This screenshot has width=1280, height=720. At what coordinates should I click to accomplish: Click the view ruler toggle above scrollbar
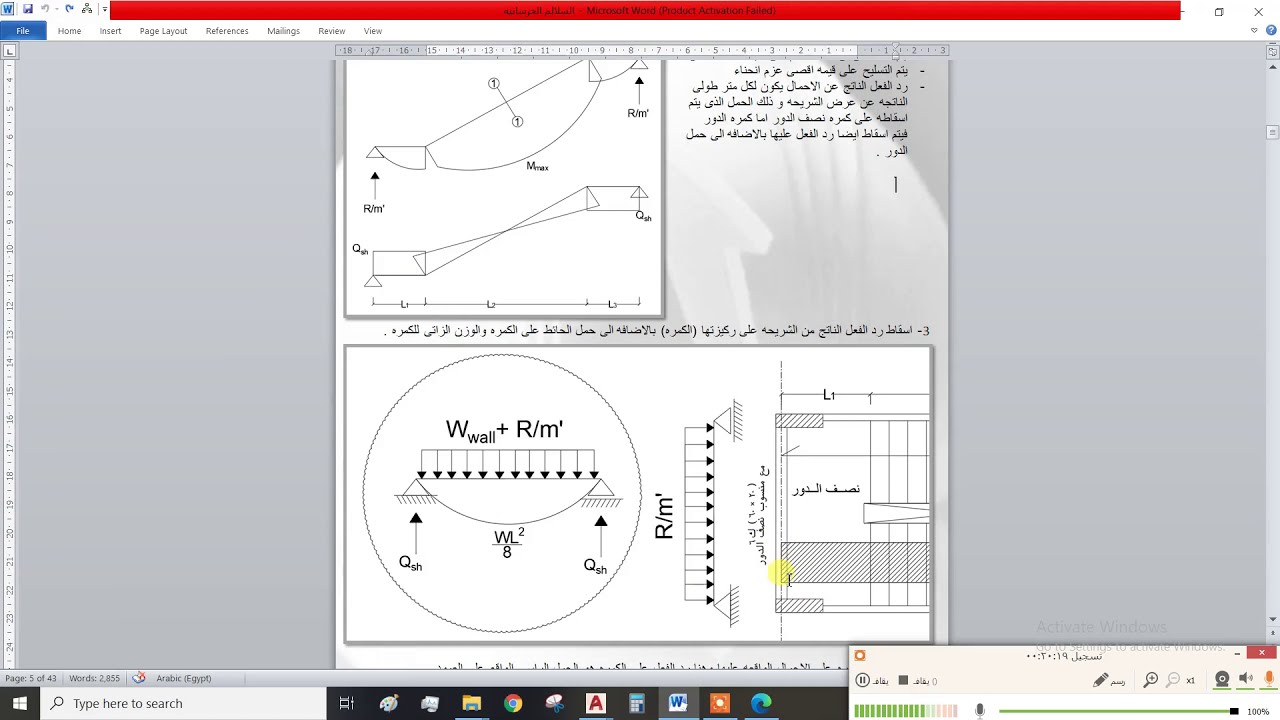pyautogui.click(x=1272, y=50)
